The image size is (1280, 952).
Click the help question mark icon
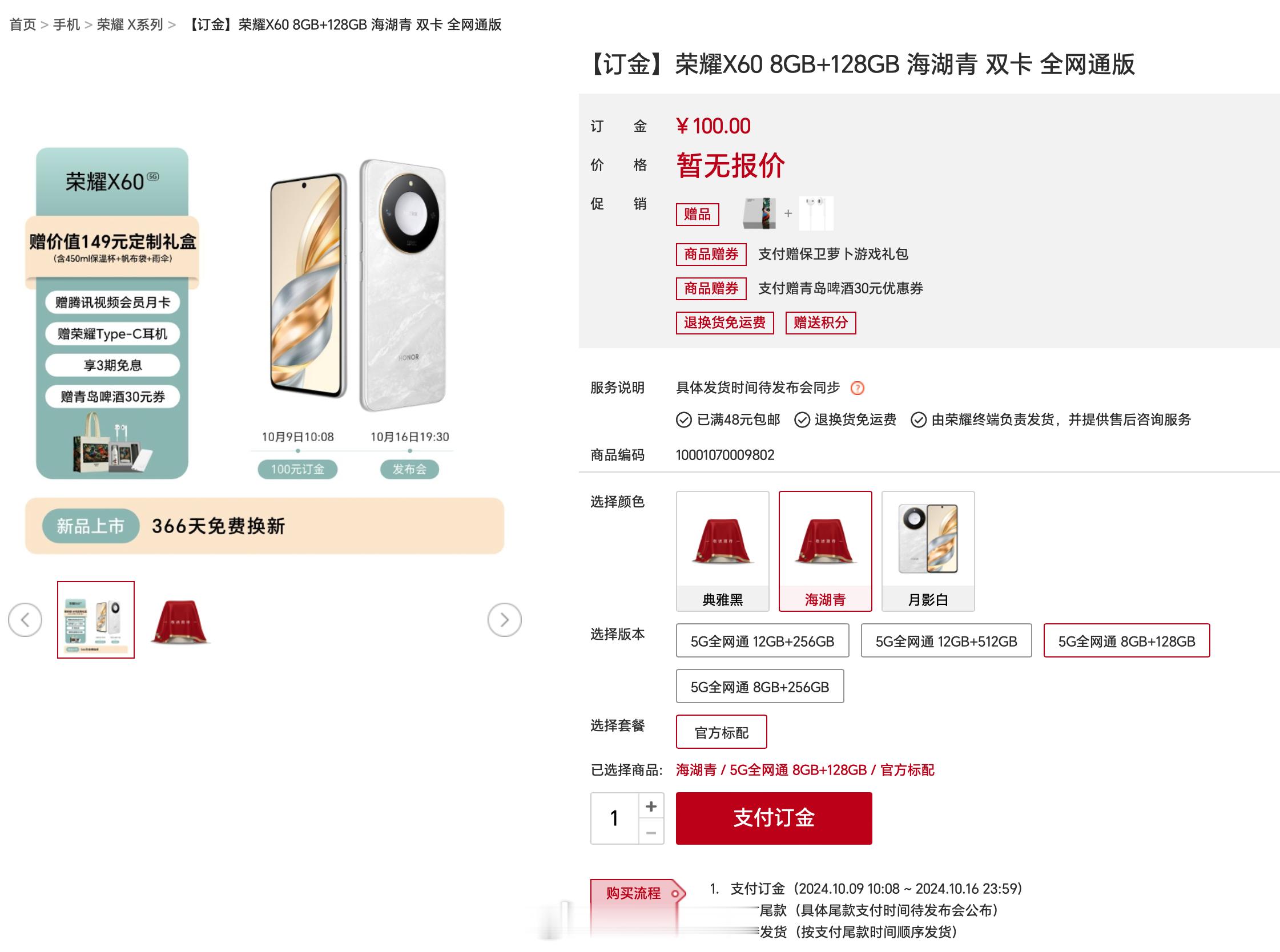tap(857, 388)
